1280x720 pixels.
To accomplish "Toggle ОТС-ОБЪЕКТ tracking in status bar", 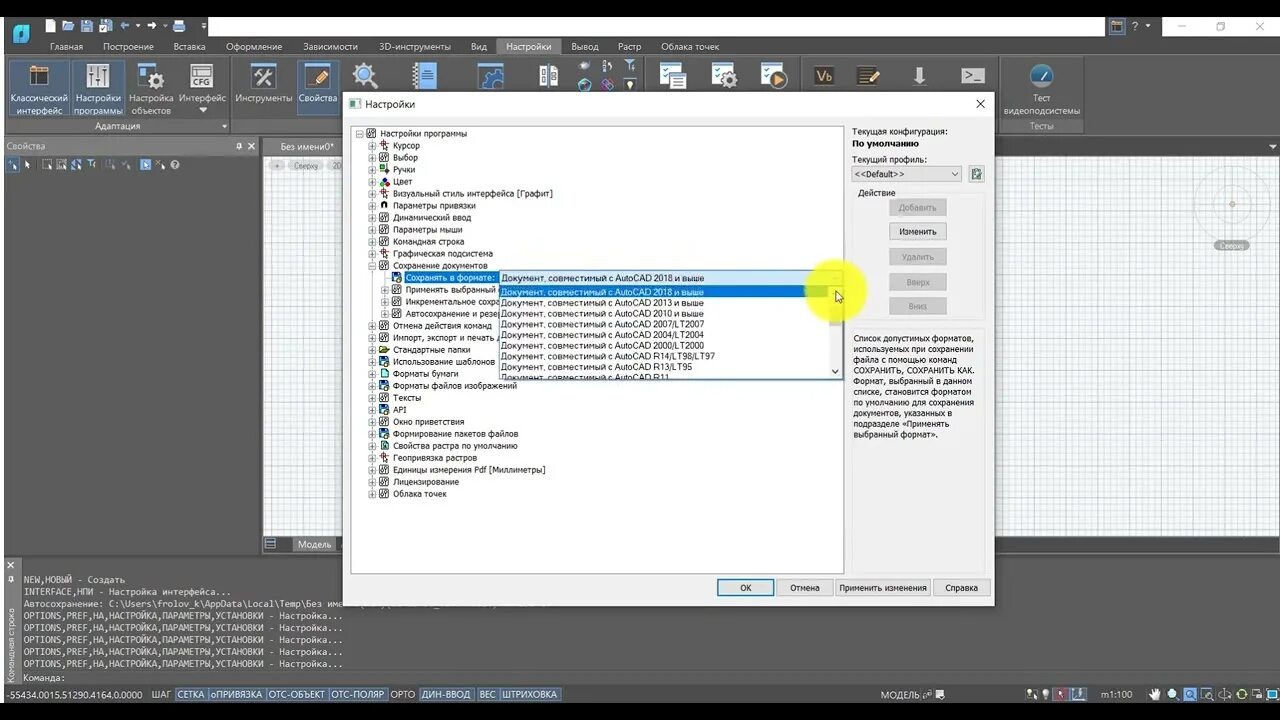I will pos(297,694).
